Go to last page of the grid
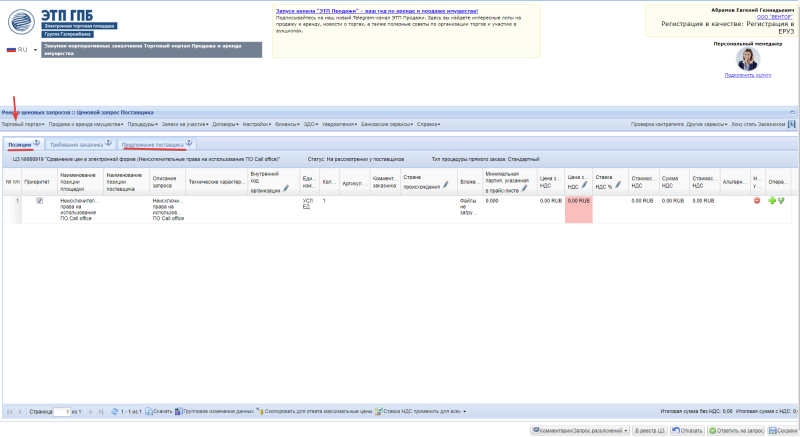The width and height of the screenshot is (800, 437). click(x=101, y=412)
